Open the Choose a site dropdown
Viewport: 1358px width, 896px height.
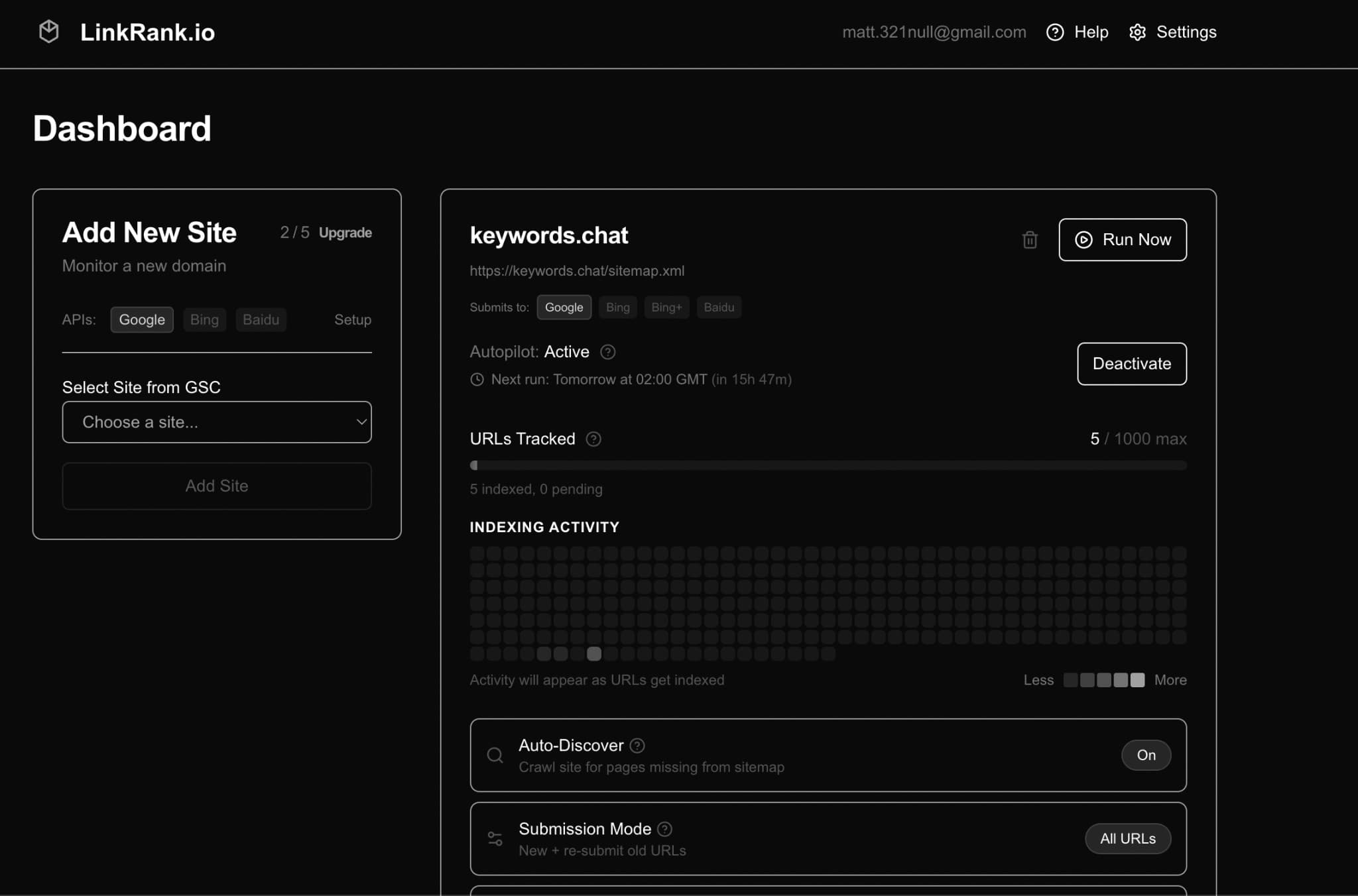pyautogui.click(x=217, y=422)
